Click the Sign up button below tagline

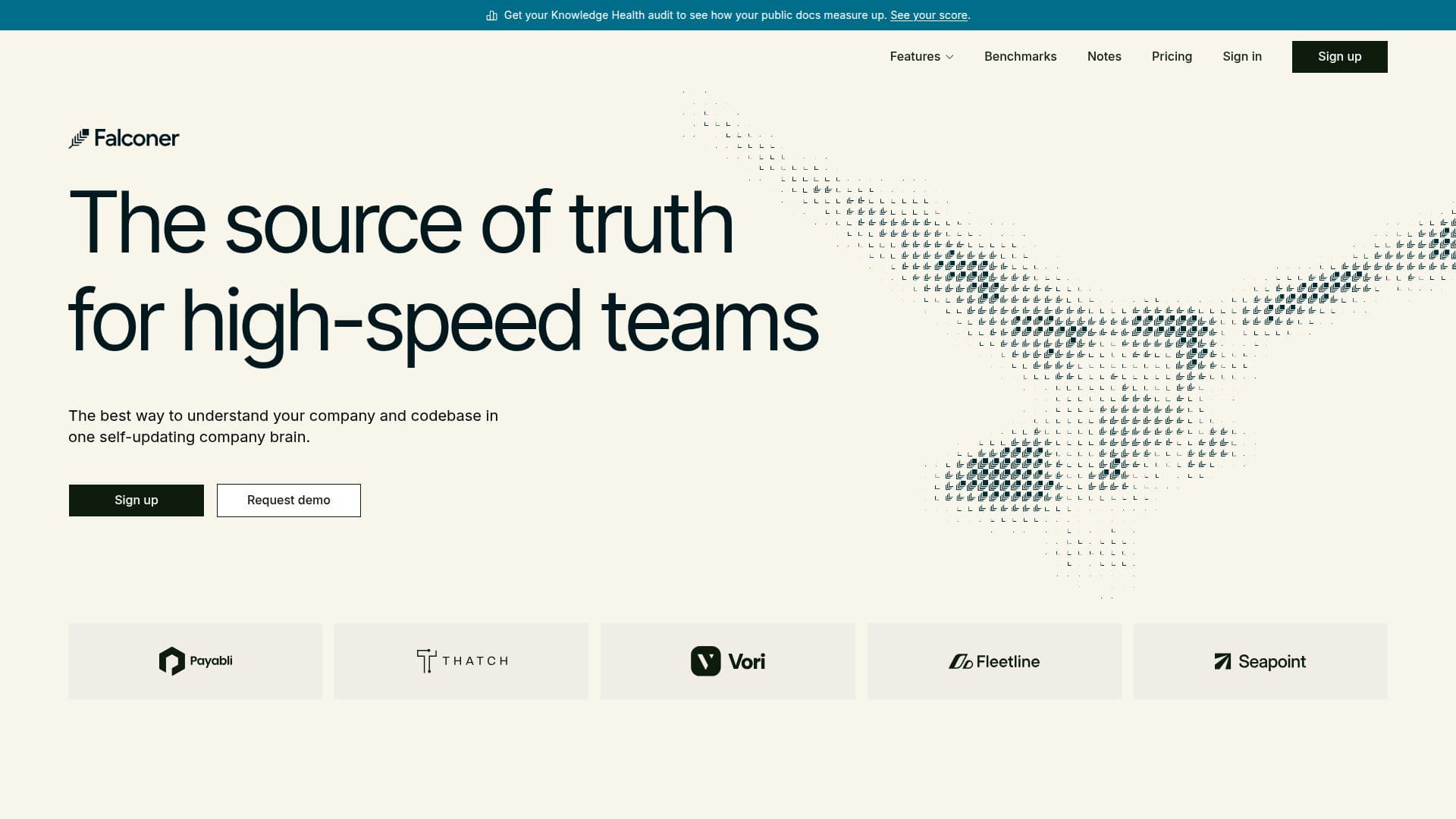coord(136,500)
